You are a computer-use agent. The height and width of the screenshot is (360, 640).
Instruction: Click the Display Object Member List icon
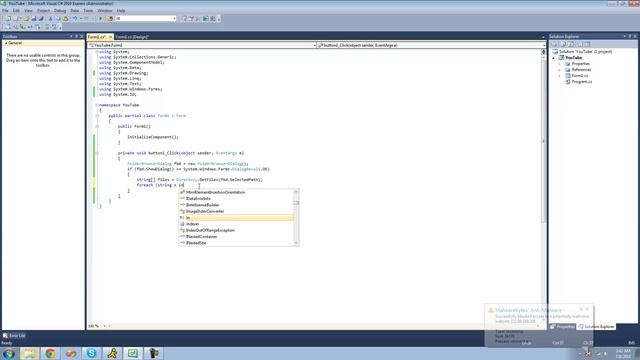(7, 27)
